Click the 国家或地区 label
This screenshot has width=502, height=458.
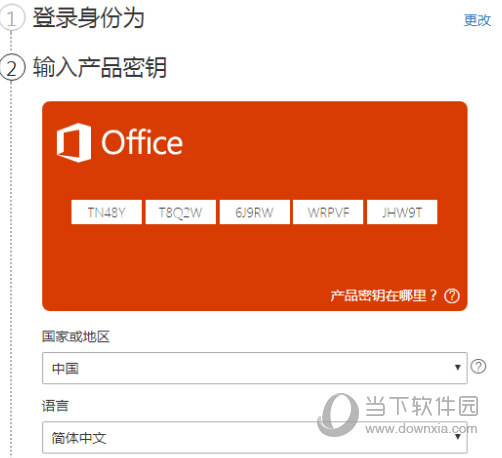[76, 337]
